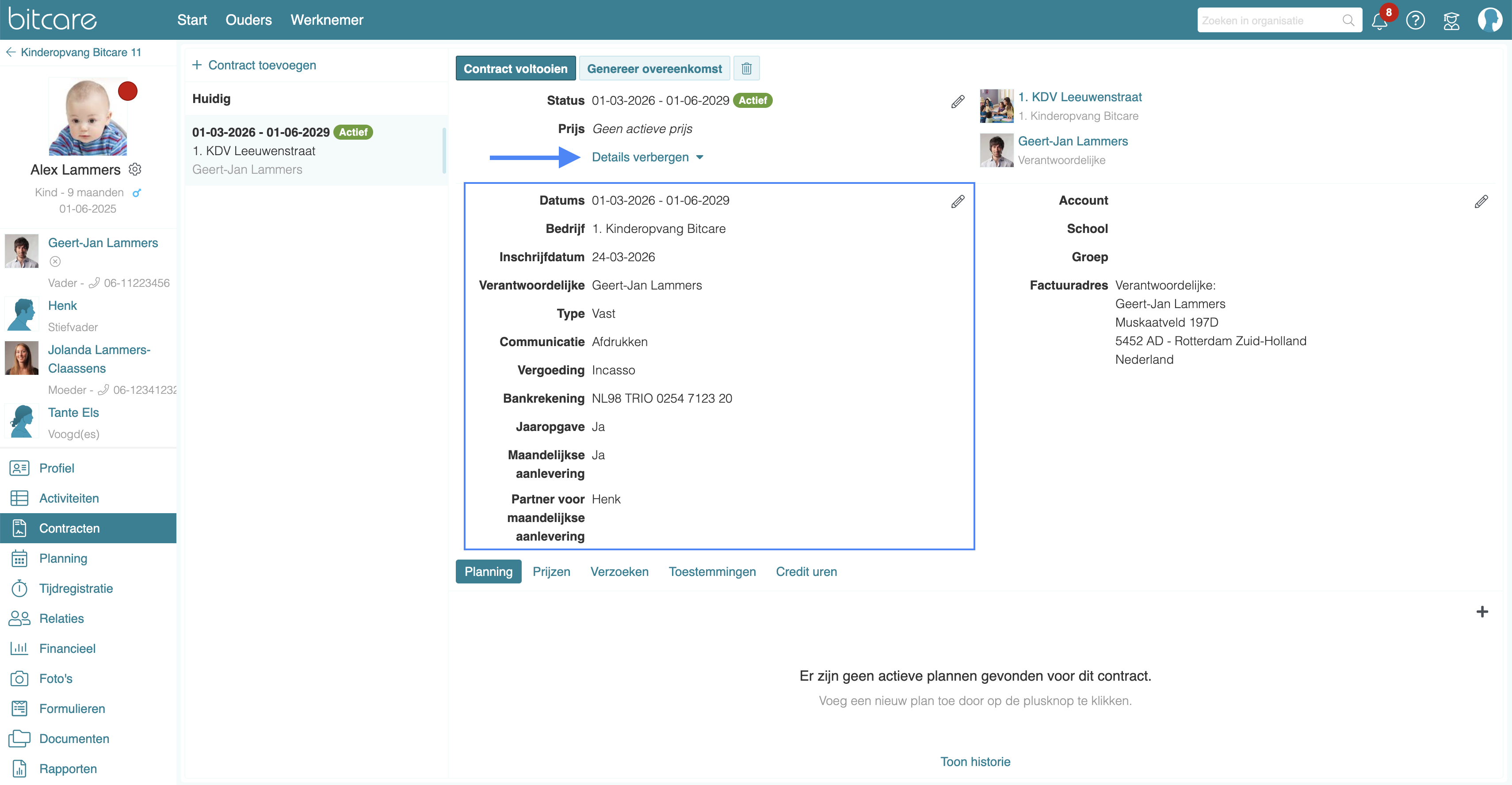Open user profile avatar menu
This screenshot has height=785, width=1512.
[x=1489, y=20]
